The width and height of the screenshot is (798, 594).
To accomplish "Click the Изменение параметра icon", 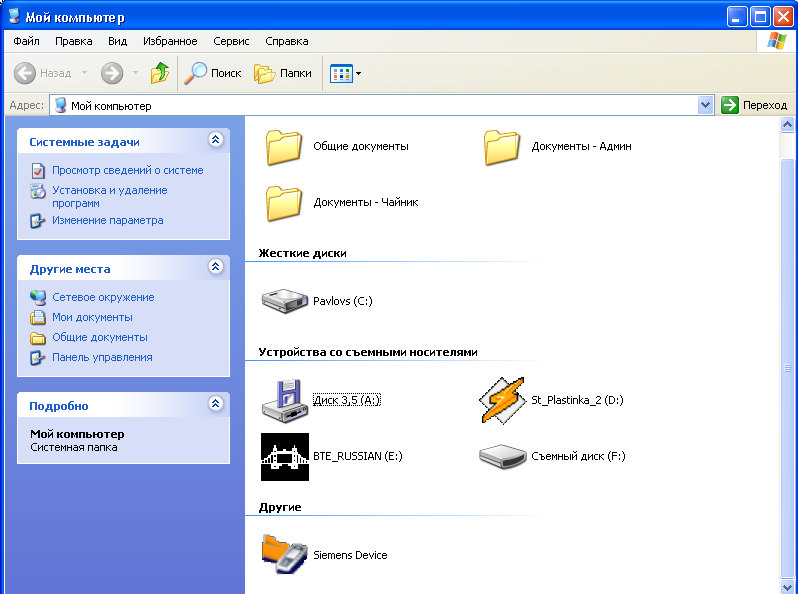I will pos(38,221).
